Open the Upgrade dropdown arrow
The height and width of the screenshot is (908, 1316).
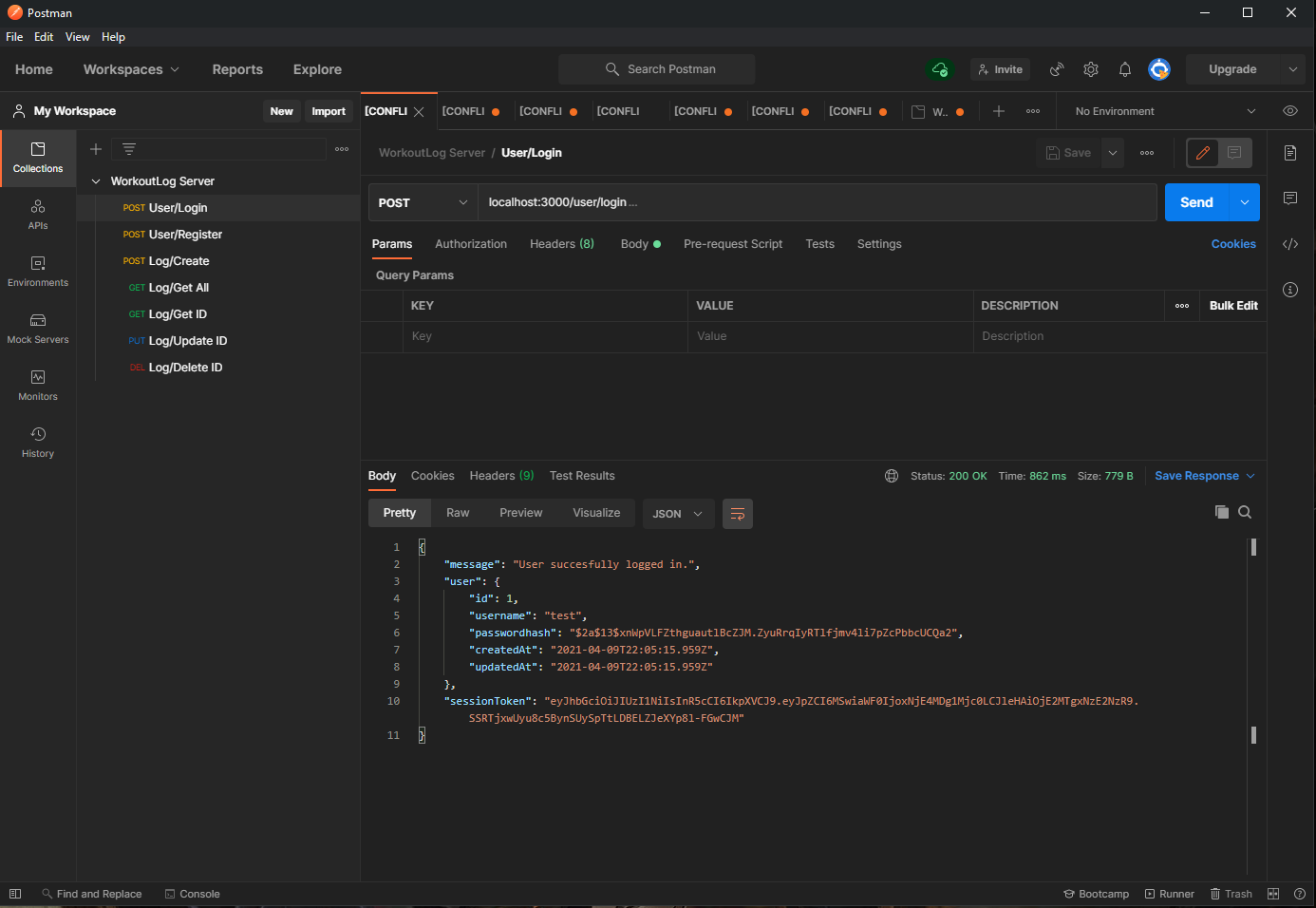coord(1293,69)
